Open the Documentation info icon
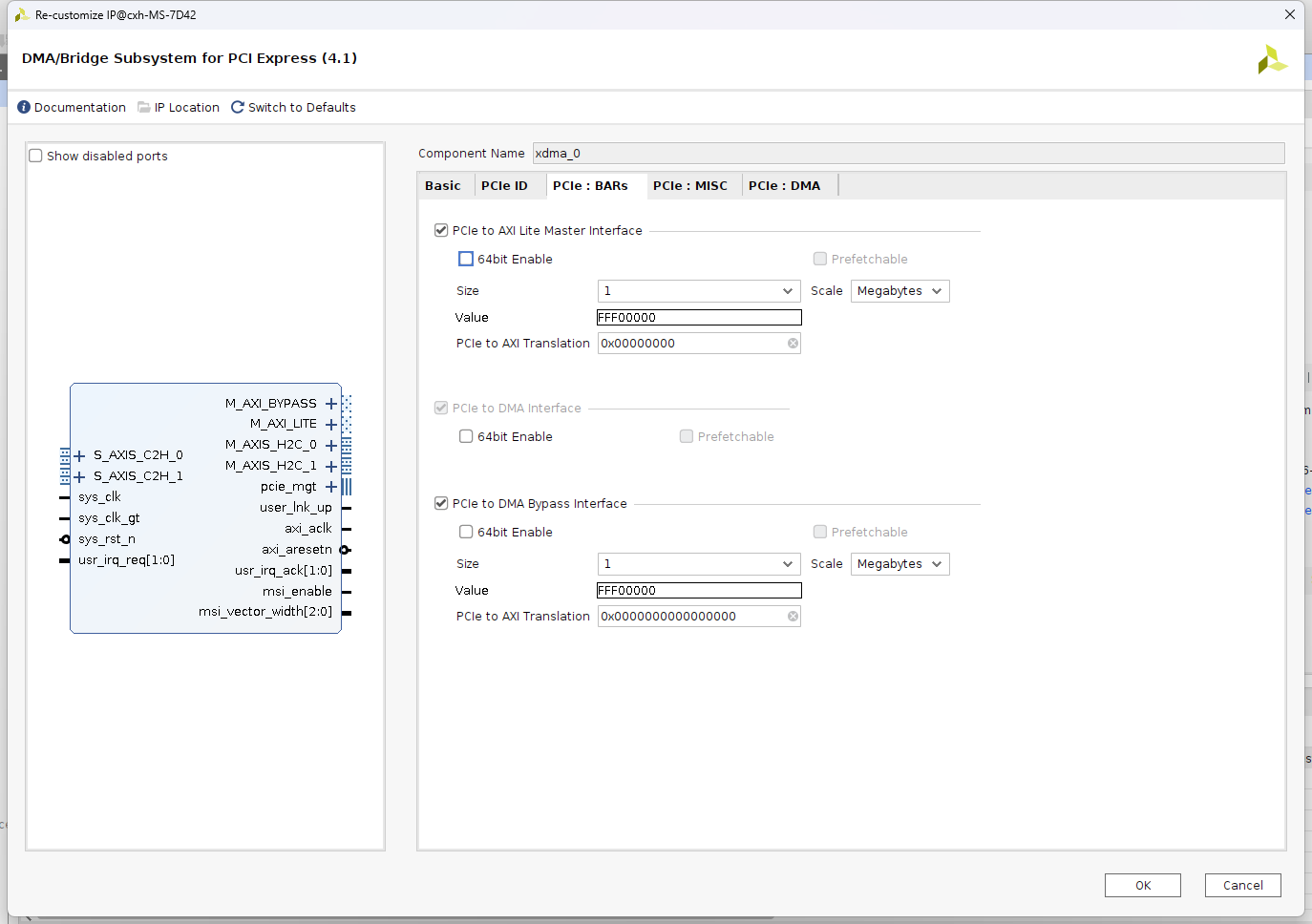This screenshot has width=1312, height=924. 24,107
